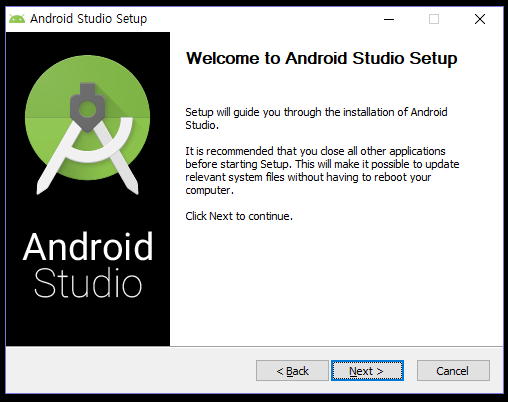Click the Android icon in the title bar
508x402 pixels.
17,19
